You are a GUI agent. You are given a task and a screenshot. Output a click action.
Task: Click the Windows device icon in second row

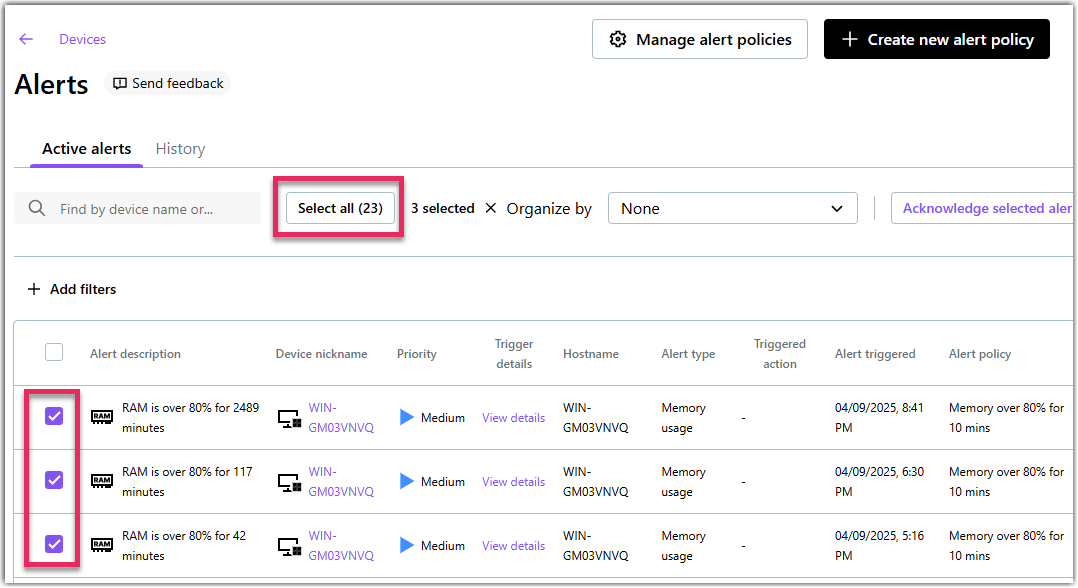tap(290, 482)
